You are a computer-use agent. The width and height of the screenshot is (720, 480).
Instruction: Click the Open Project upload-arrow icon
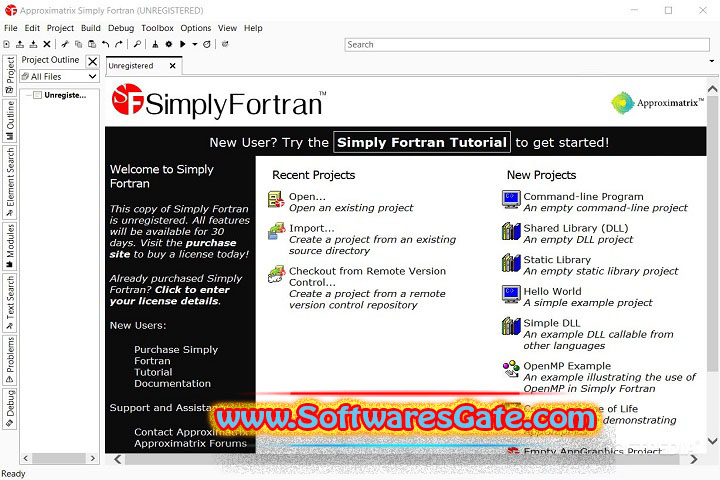pyautogui.click(x=20, y=44)
